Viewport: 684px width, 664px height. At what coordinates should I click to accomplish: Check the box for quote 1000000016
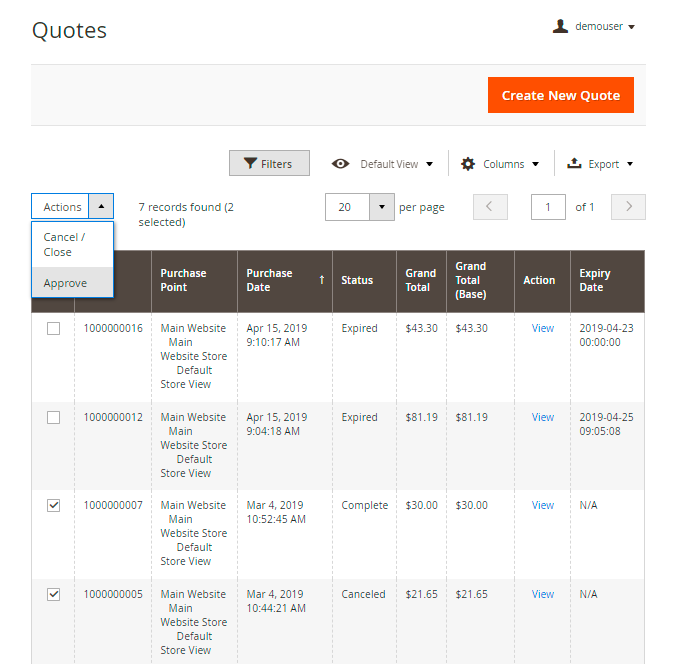point(54,328)
